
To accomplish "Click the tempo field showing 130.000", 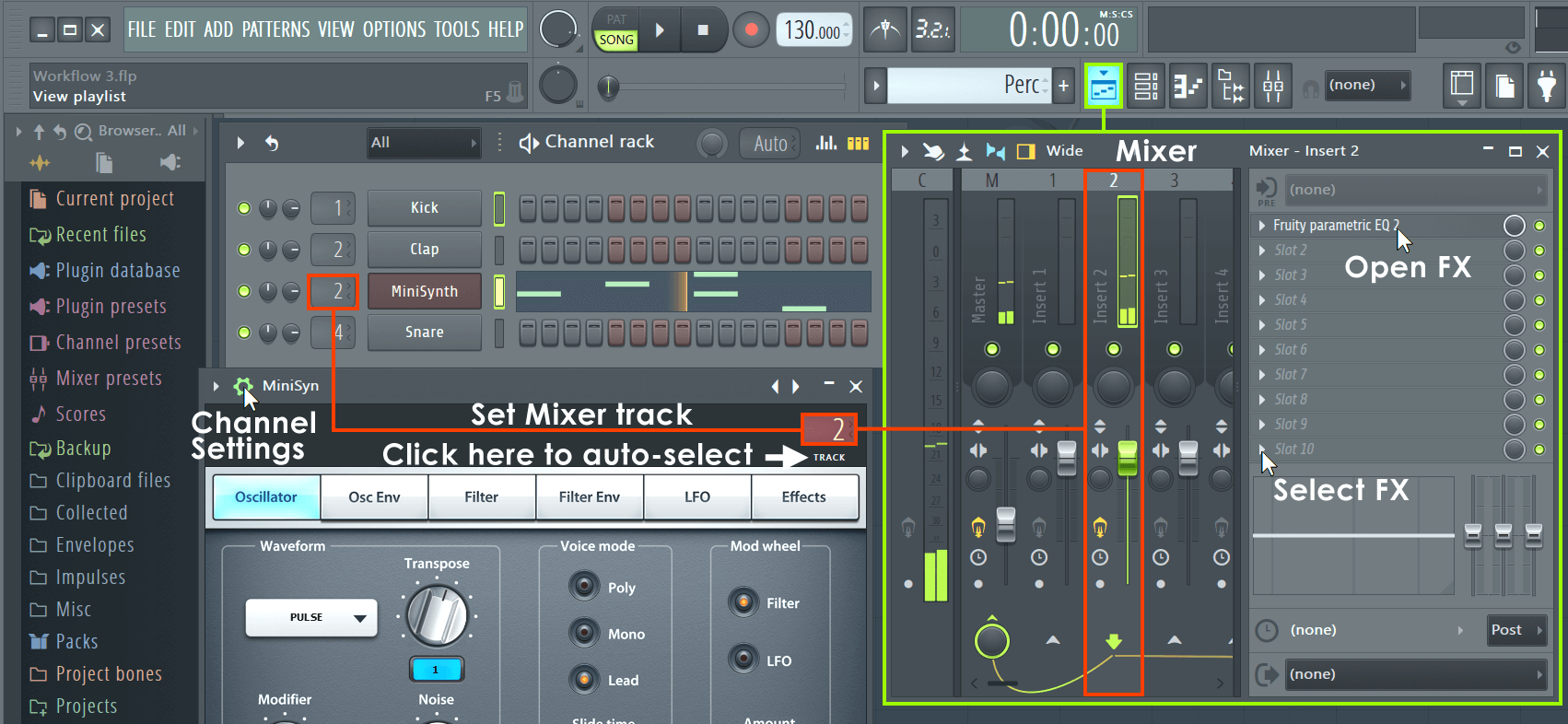I will (813, 30).
